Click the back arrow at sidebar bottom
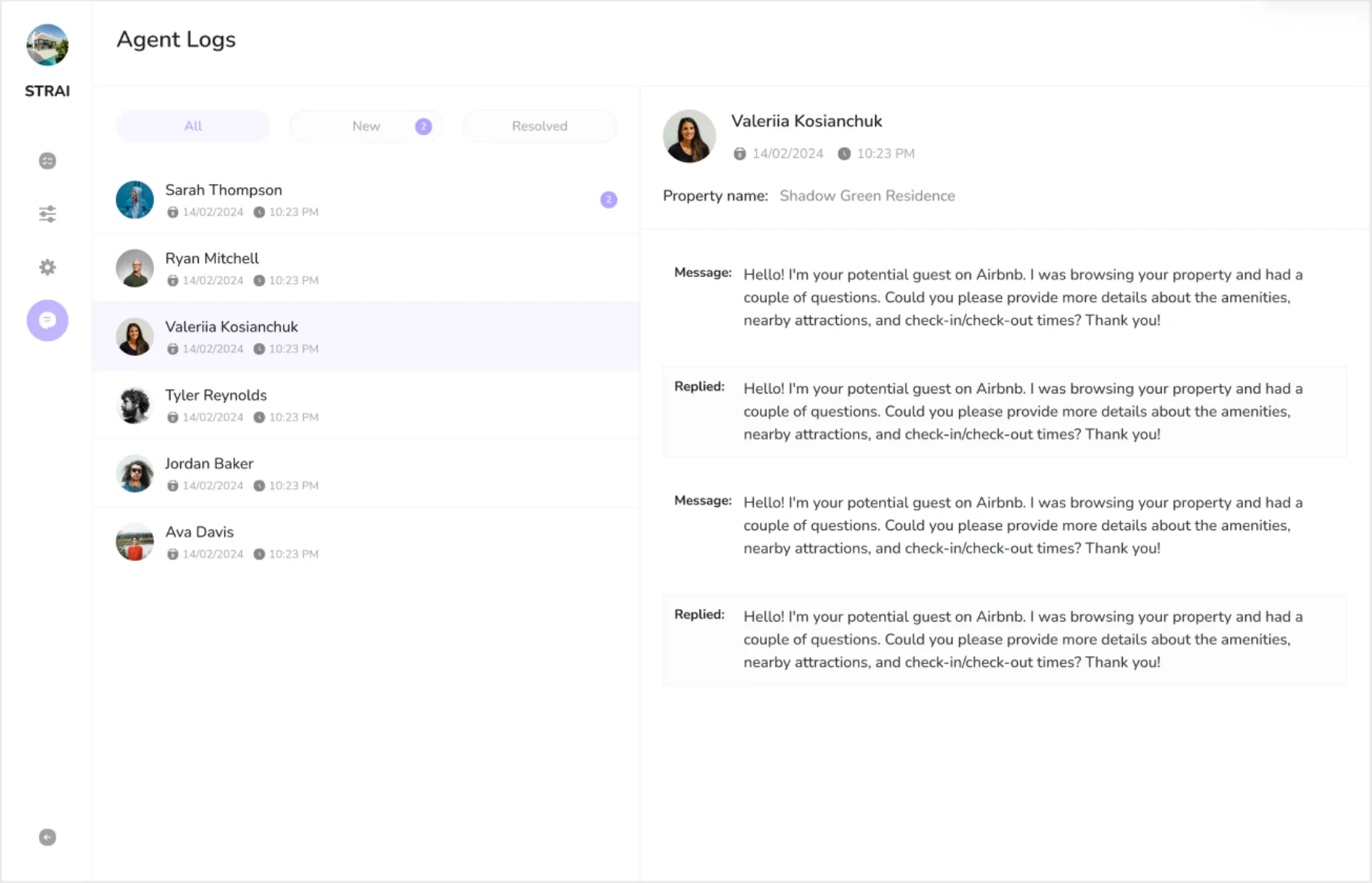The width and height of the screenshot is (1372, 883). click(47, 836)
